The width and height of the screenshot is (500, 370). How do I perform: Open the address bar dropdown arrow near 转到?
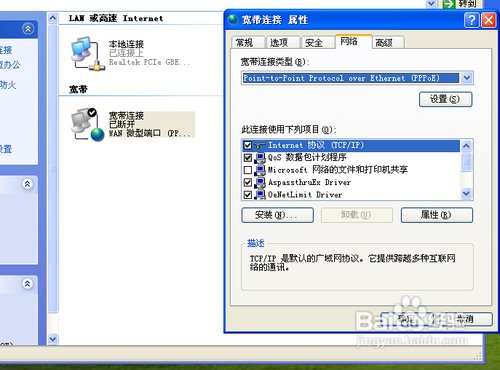click(x=431, y=3)
